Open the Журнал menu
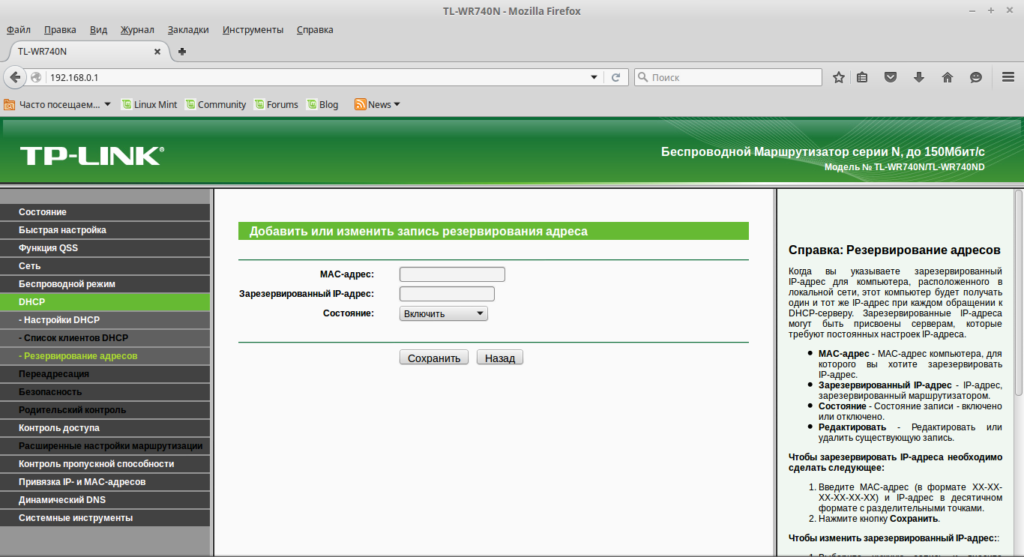This screenshot has width=1024, height=557. point(137,29)
